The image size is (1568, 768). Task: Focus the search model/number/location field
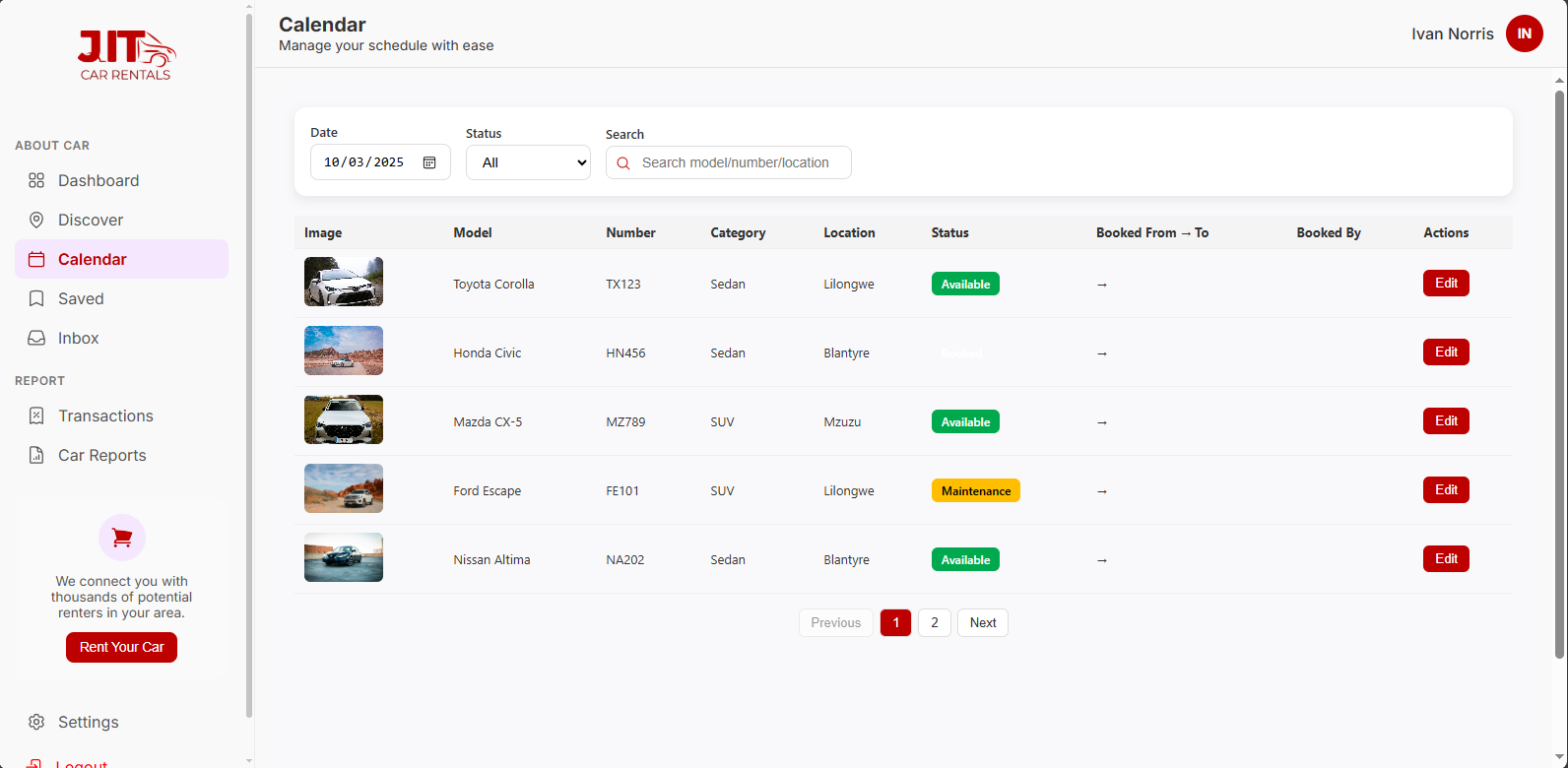729,162
